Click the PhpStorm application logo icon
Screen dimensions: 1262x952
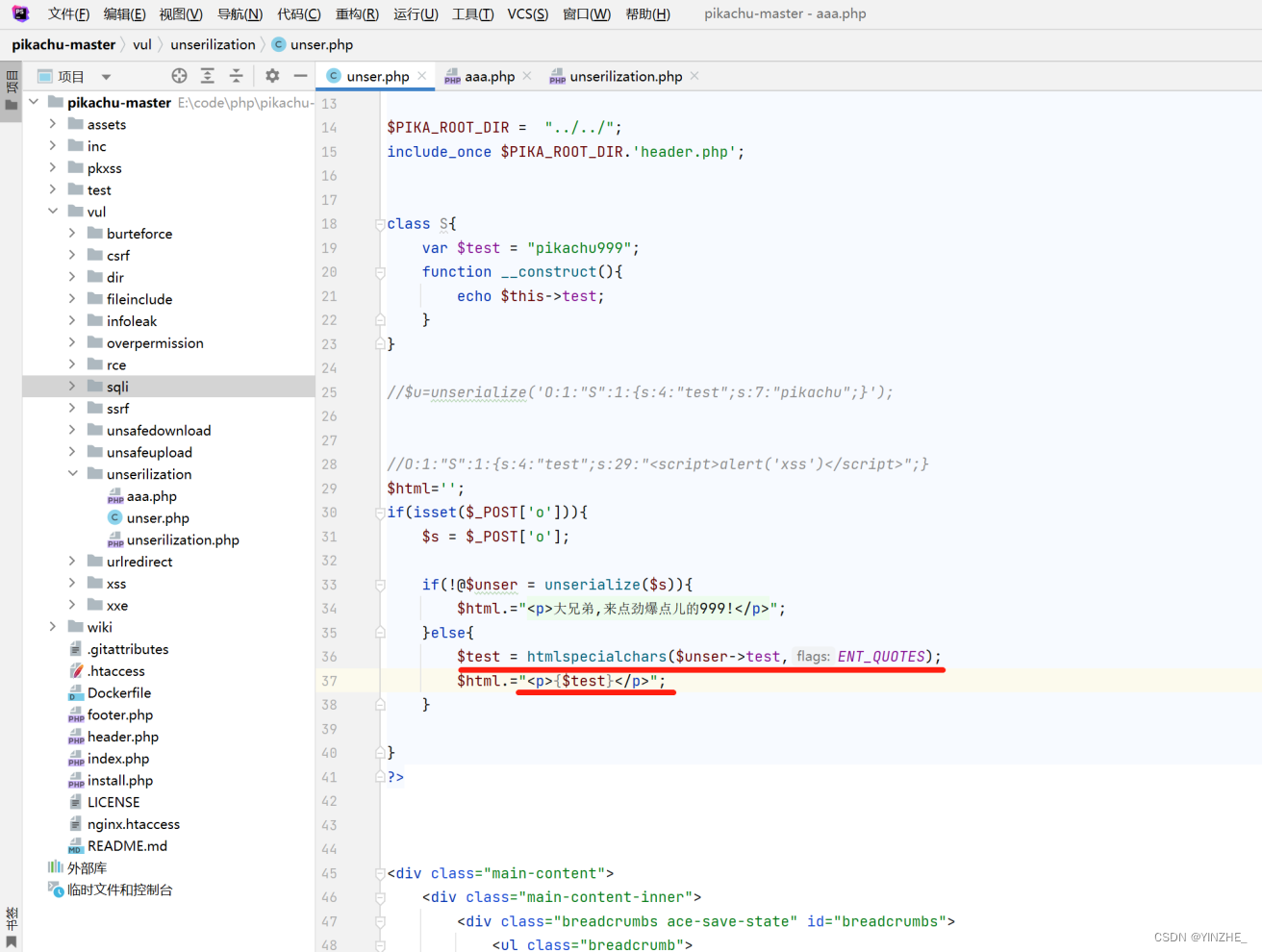click(x=20, y=13)
